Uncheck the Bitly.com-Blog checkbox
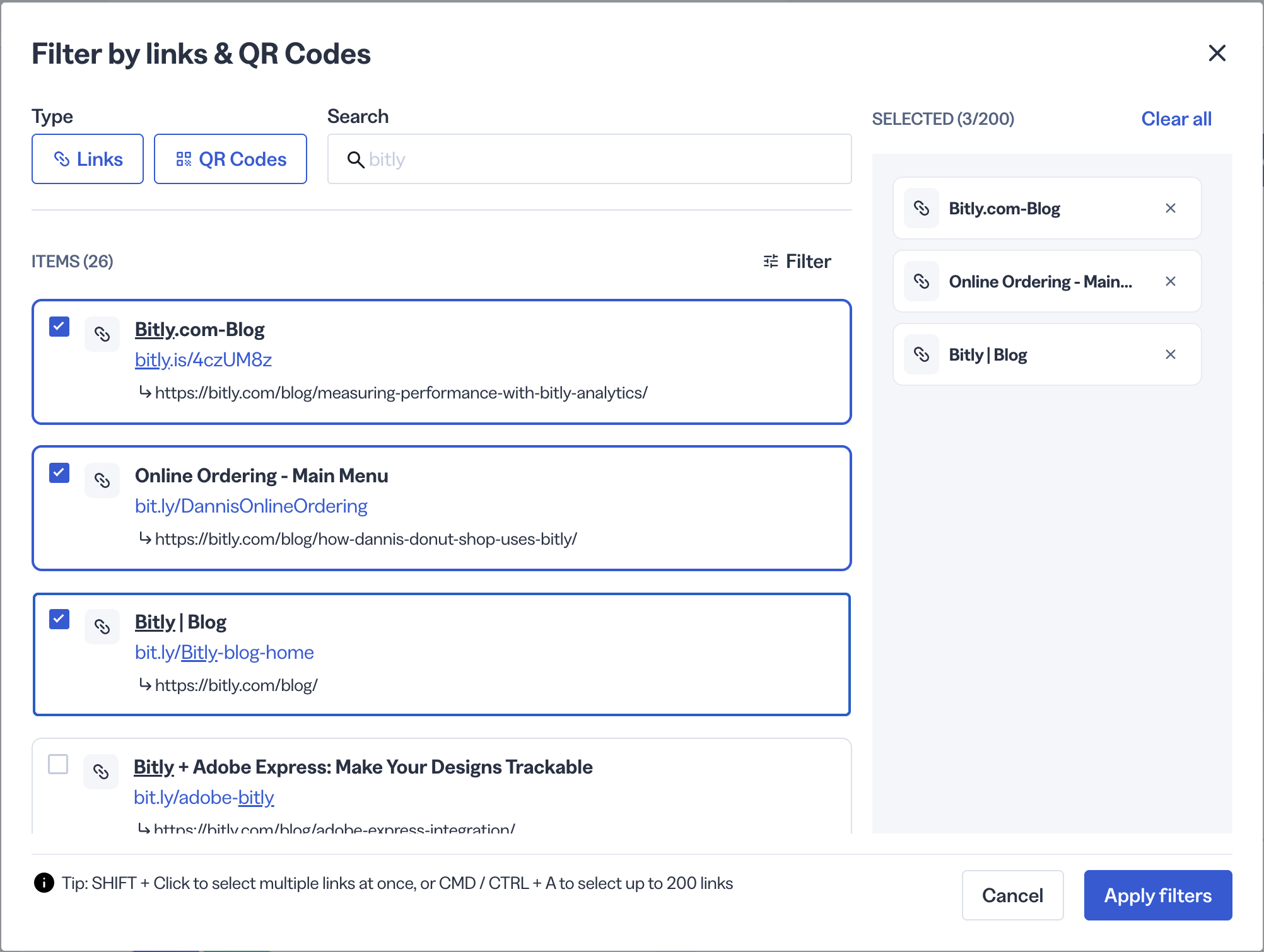This screenshot has height=952, width=1264. tap(59, 327)
